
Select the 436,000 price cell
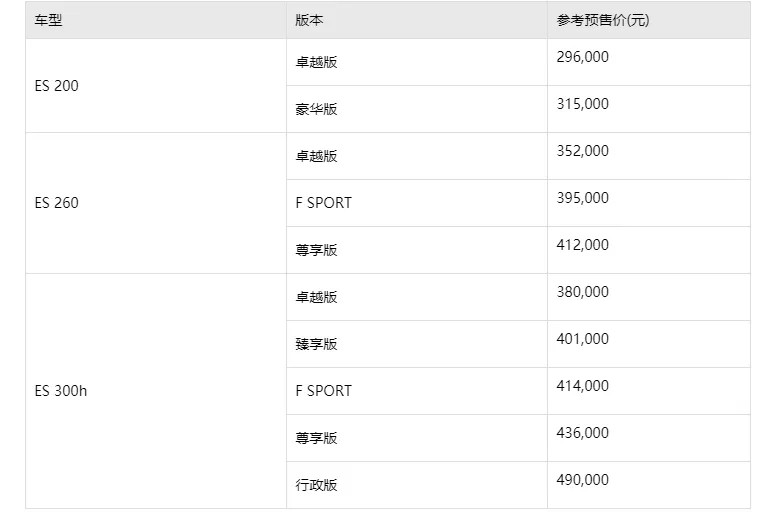[x=583, y=433]
